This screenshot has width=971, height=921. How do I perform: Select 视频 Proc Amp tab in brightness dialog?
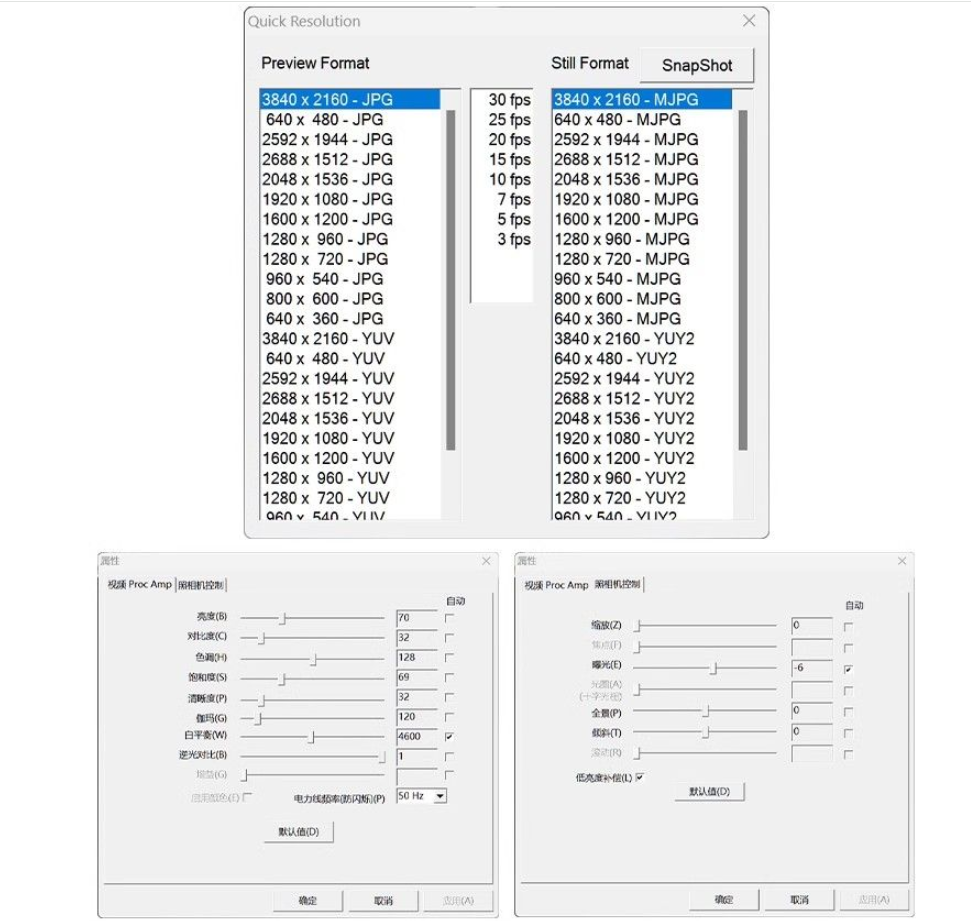pyautogui.click(x=139, y=584)
